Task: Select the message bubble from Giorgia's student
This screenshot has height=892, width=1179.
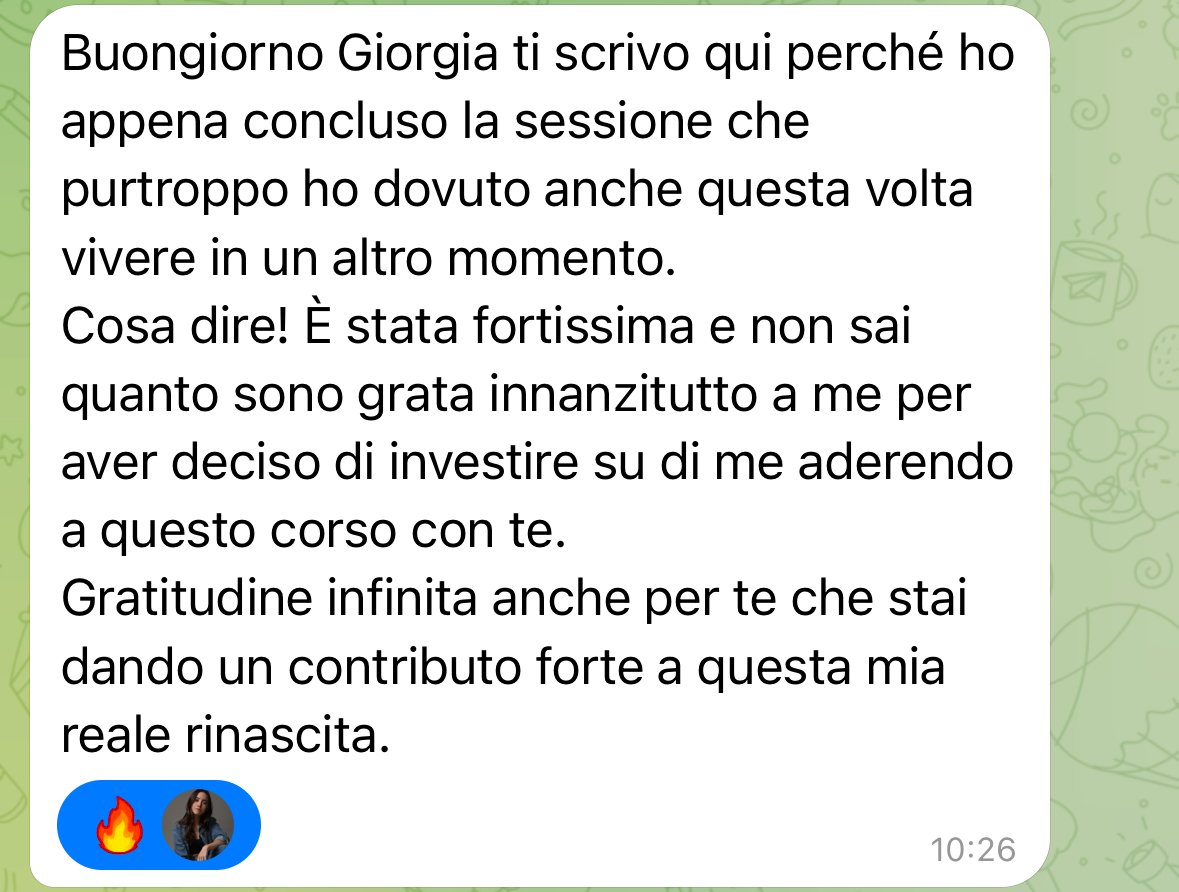Action: 539,446
